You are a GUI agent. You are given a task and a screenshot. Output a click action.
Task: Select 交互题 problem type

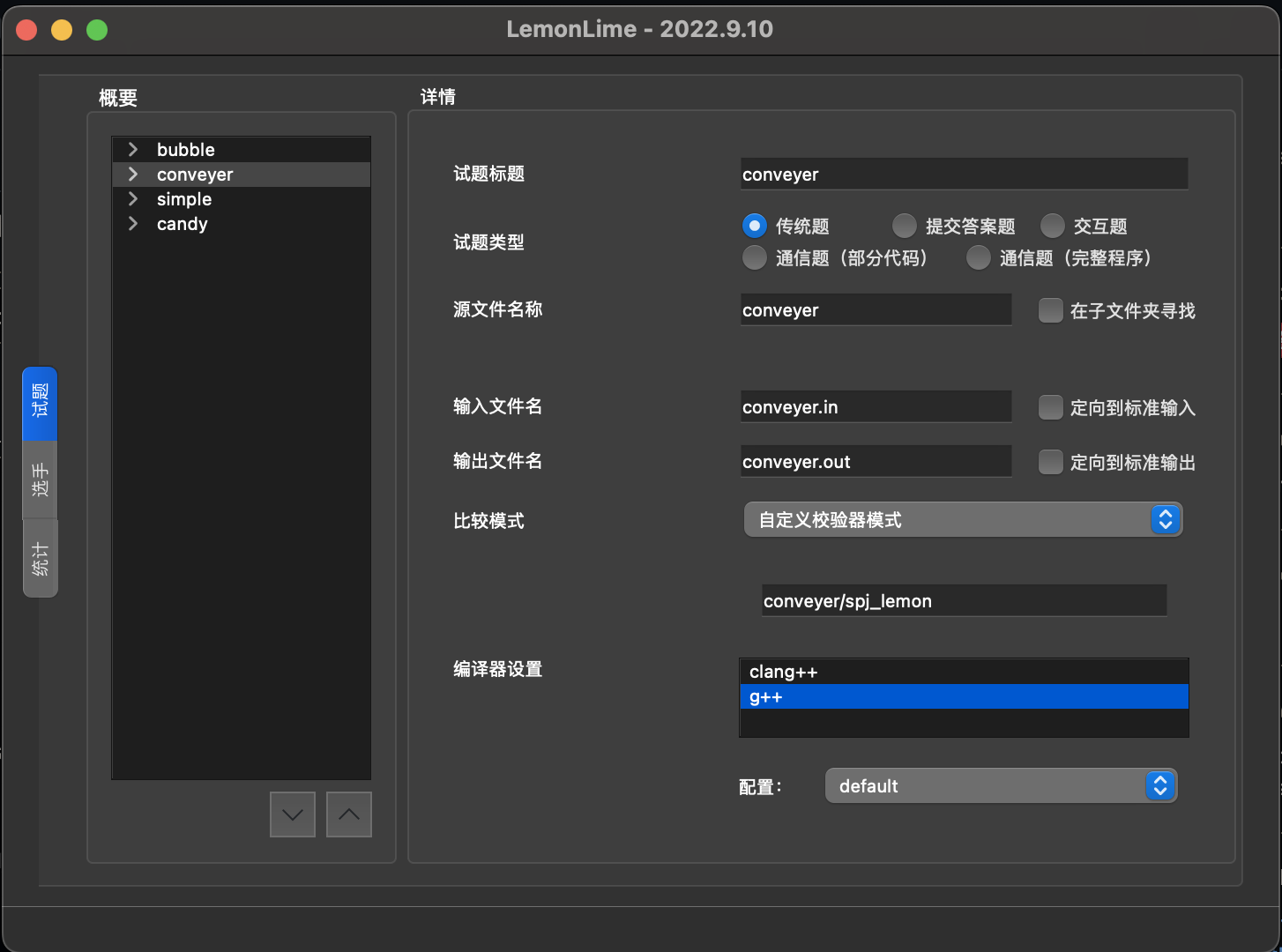pyautogui.click(x=1053, y=226)
